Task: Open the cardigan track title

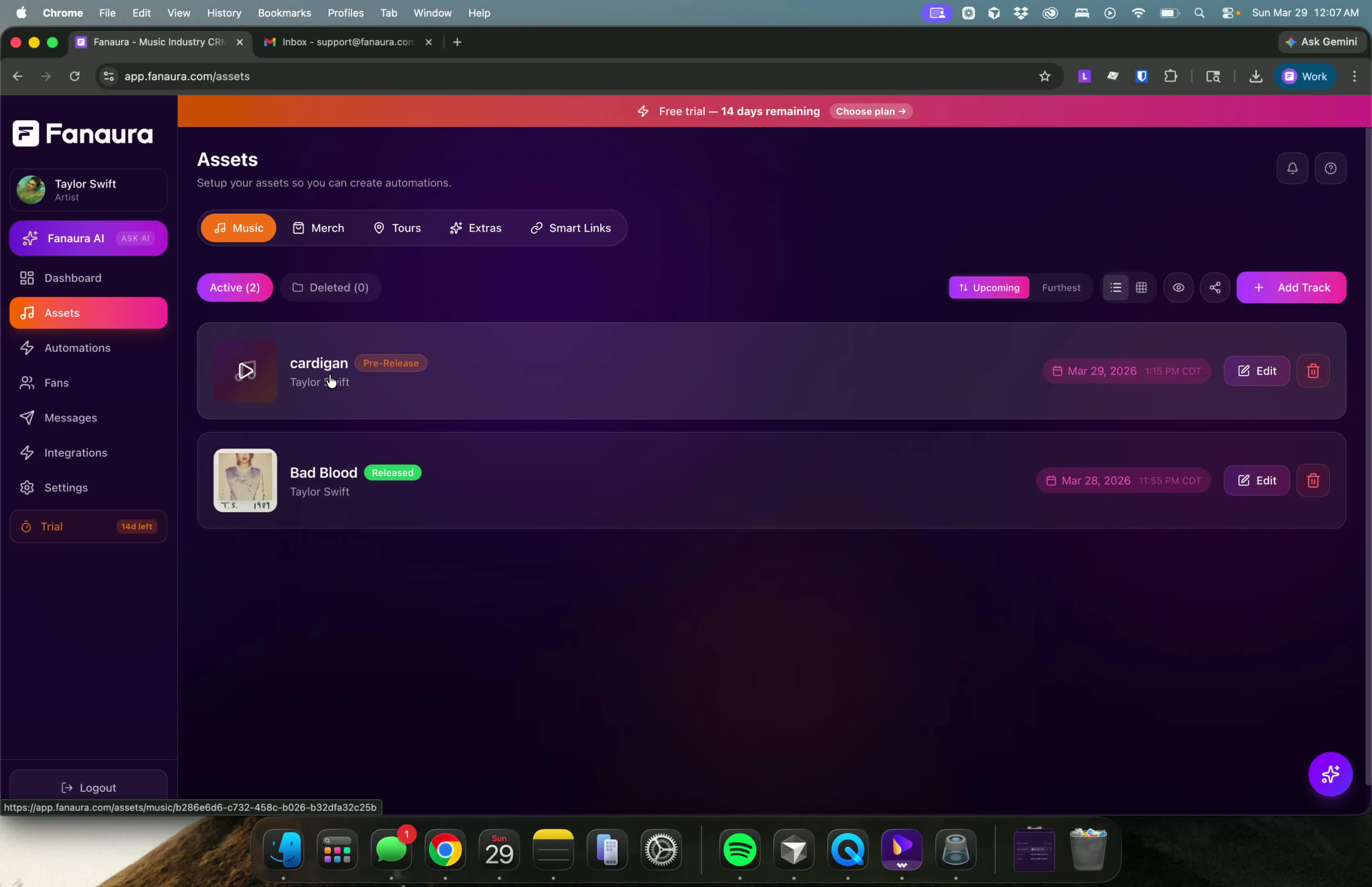Action: [319, 363]
